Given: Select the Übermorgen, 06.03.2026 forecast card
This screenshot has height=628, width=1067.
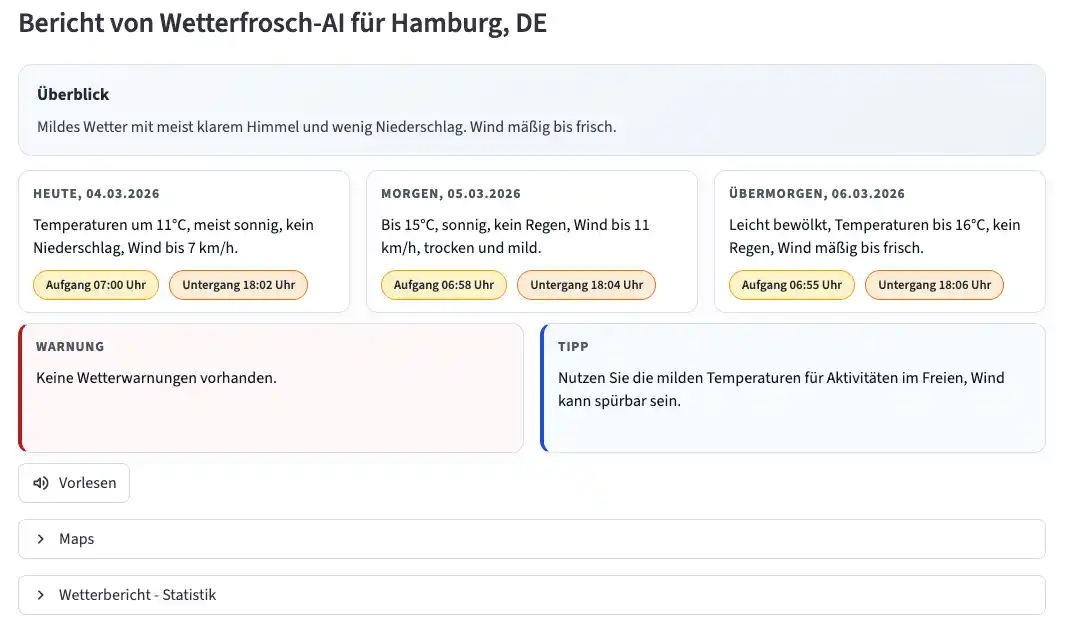Looking at the screenshot, I should [x=880, y=235].
